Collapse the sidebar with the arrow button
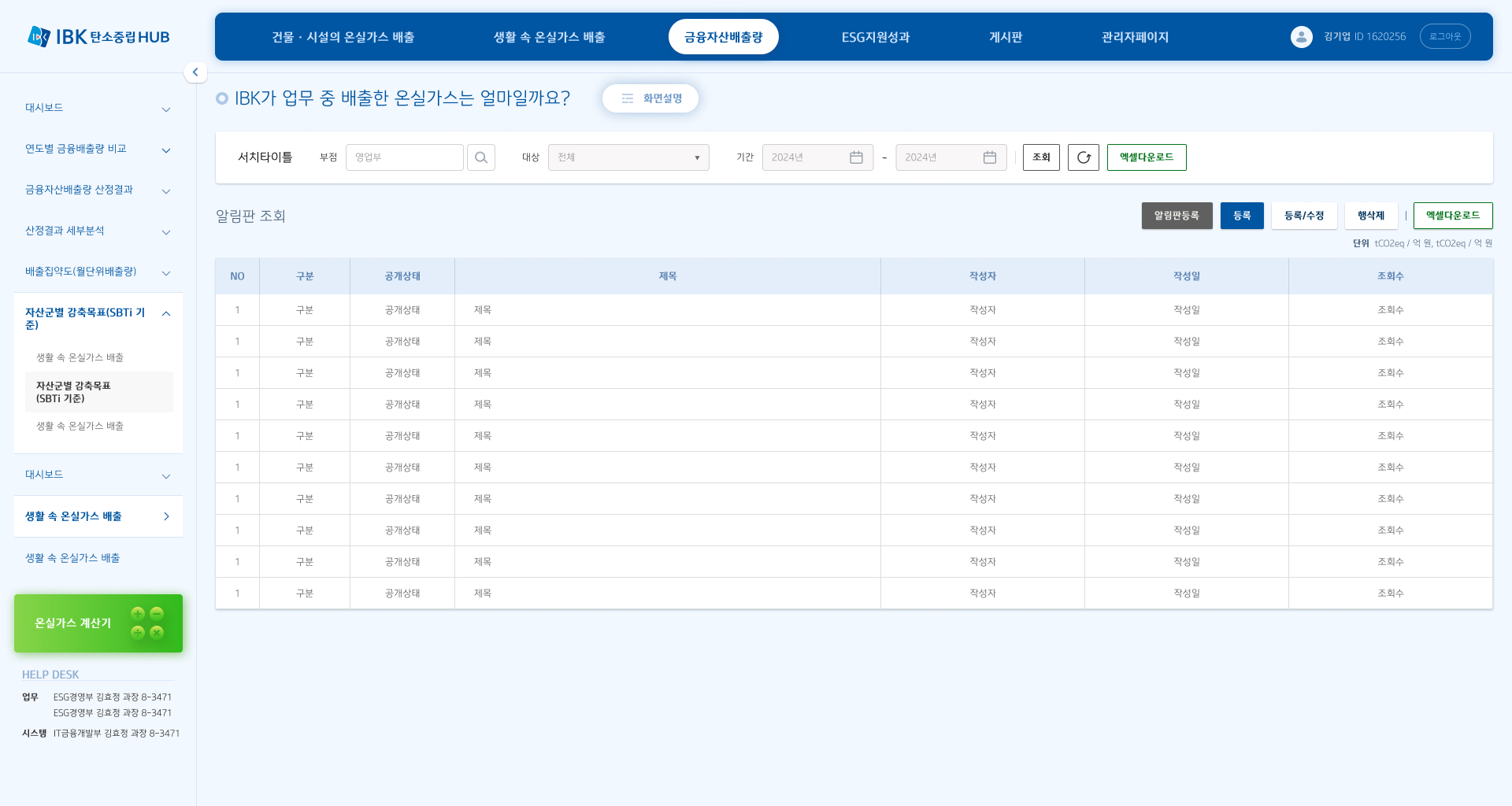This screenshot has height=806, width=1512. pyautogui.click(x=195, y=72)
